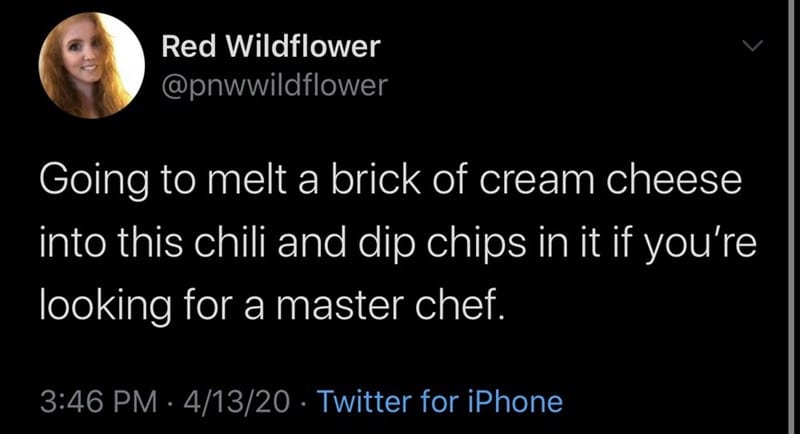Select the word 'Wildflower' in the display name
The width and height of the screenshot is (800, 434).
303,46
